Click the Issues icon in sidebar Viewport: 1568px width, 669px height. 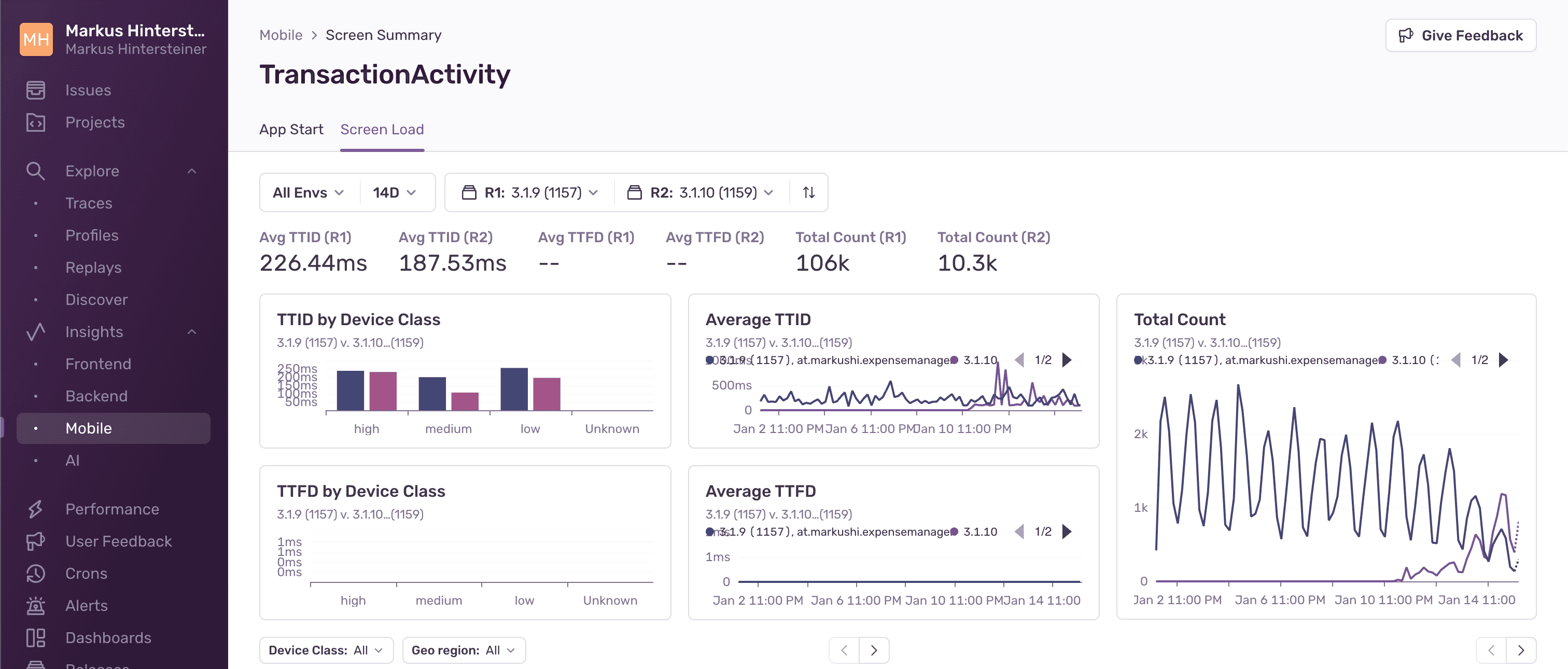36,89
